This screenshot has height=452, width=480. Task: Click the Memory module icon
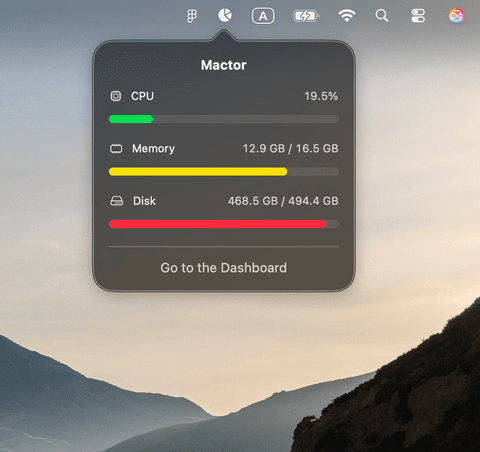click(116, 148)
